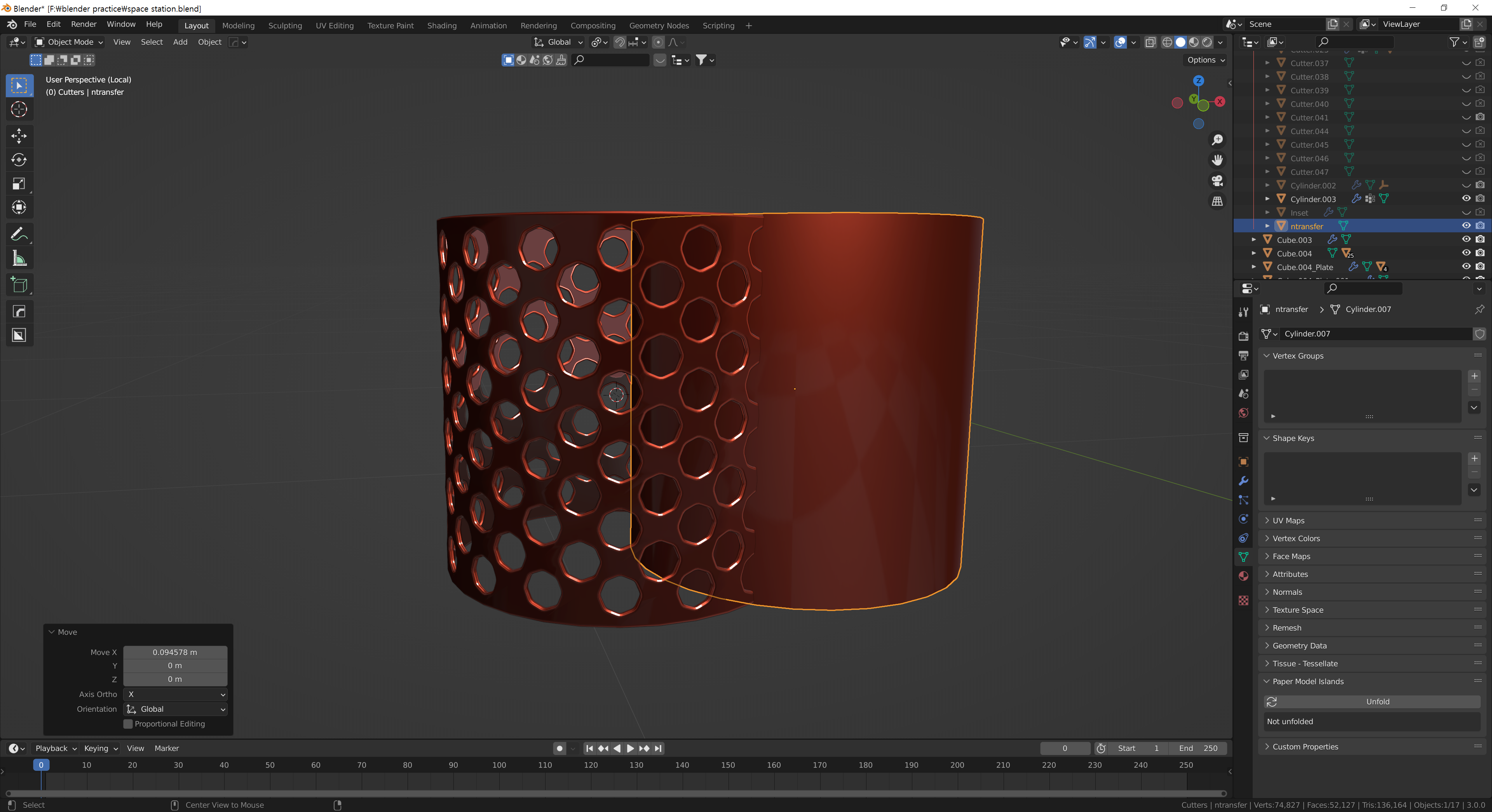Click the Toggle Camera View icon
The height and width of the screenshot is (812, 1492).
tap(1217, 181)
